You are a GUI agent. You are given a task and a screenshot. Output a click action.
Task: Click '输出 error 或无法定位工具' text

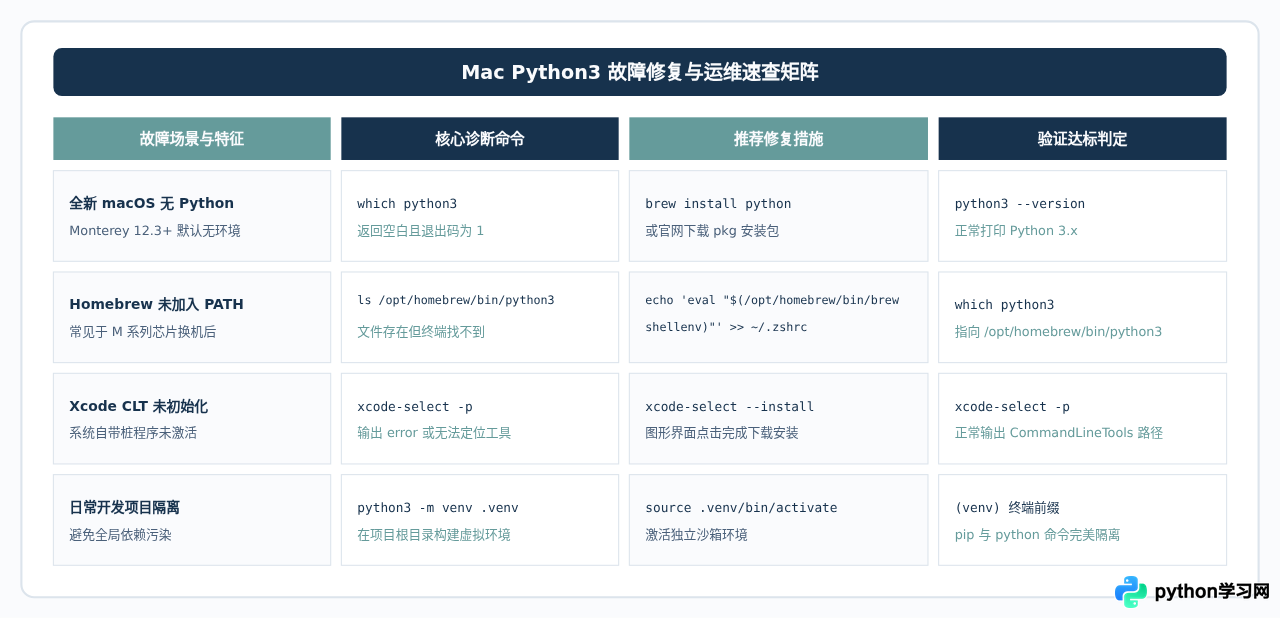[434, 433]
